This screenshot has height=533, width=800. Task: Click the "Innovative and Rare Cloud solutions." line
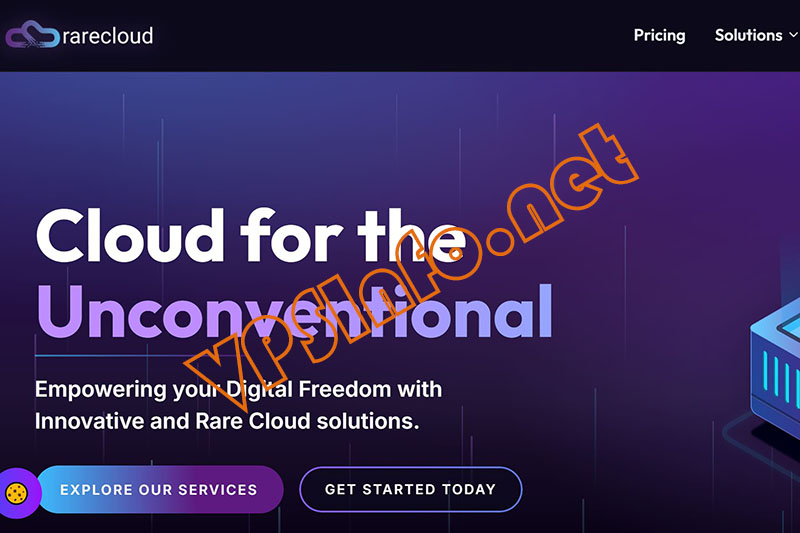(227, 420)
